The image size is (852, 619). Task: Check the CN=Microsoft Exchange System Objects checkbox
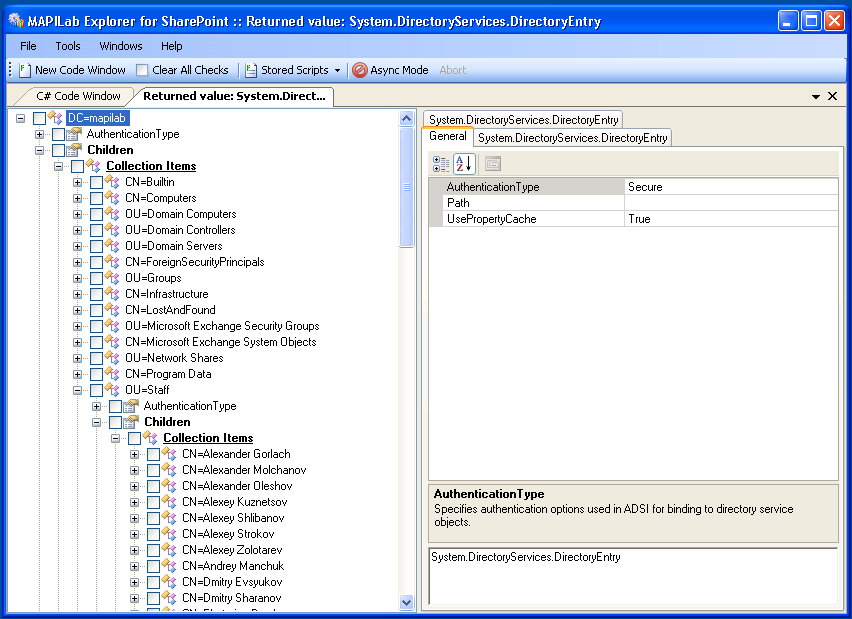pos(96,342)
